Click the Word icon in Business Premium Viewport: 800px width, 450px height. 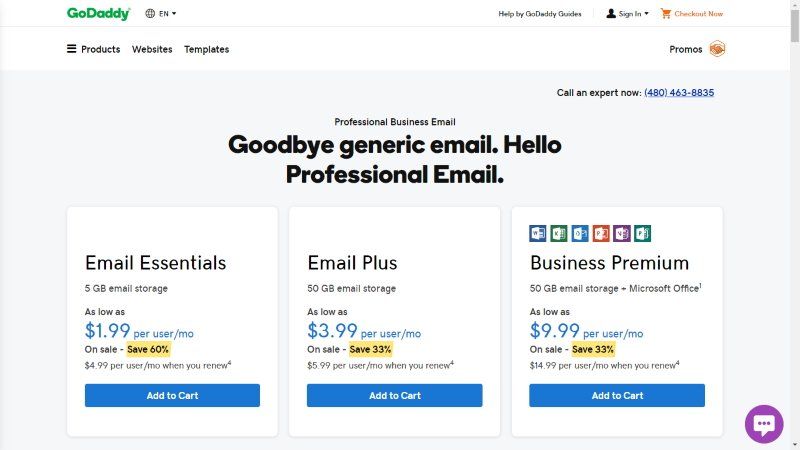tap(538, 234)
